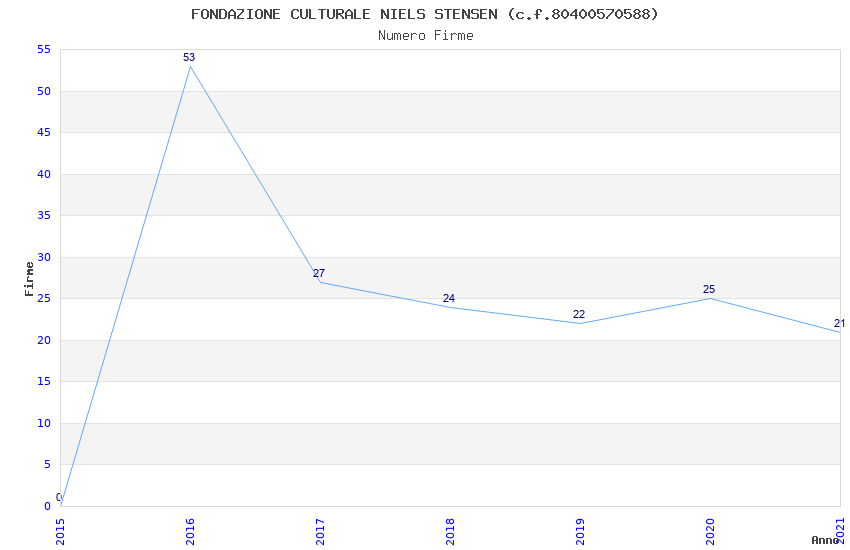The width and height of the screenshot is (850, 550).
Task: Click the y-axis tick label 30
Action: coord(44,257)
